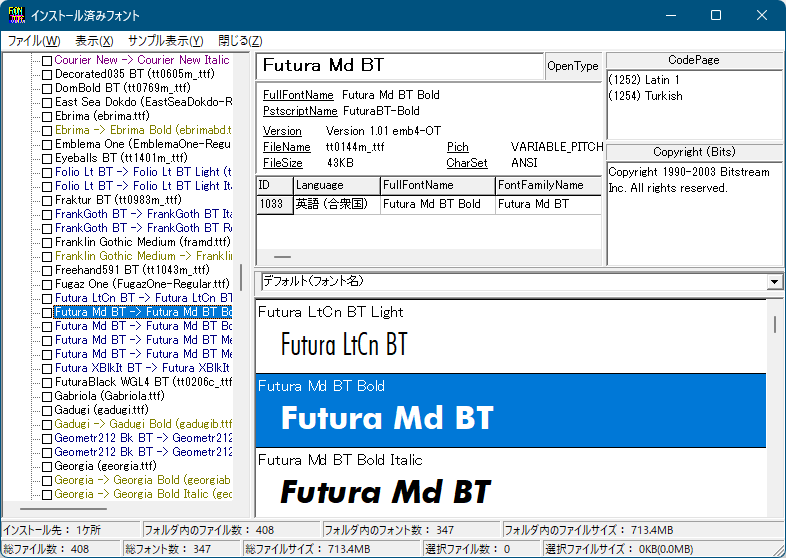Click the app icon in the title bar
Image resolution: width=786 pixels, height=558 pixels.
pyautogui.click(x=16, y=15)
